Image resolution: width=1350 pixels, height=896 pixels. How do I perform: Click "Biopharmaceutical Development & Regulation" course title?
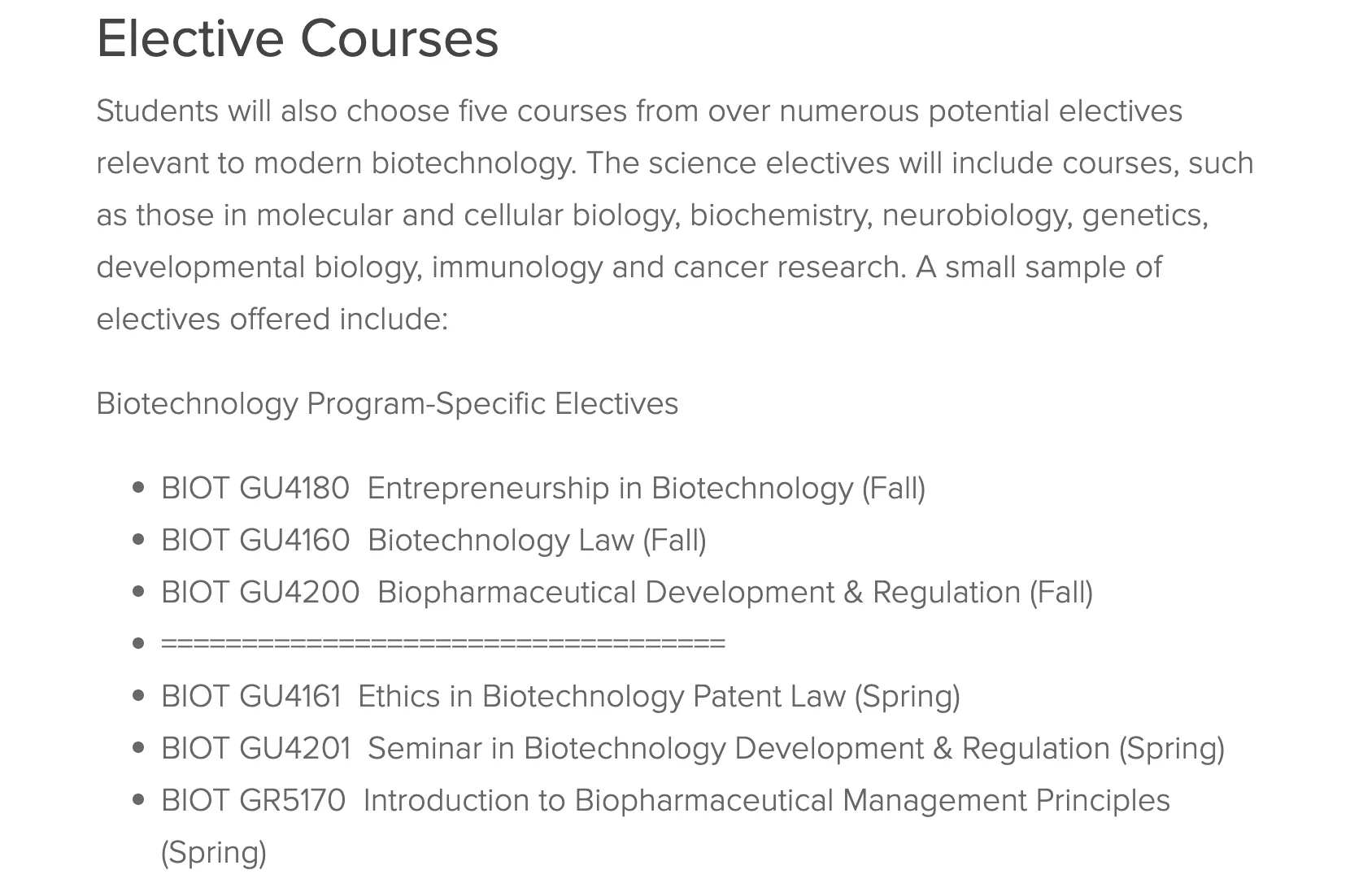point(699,592)
